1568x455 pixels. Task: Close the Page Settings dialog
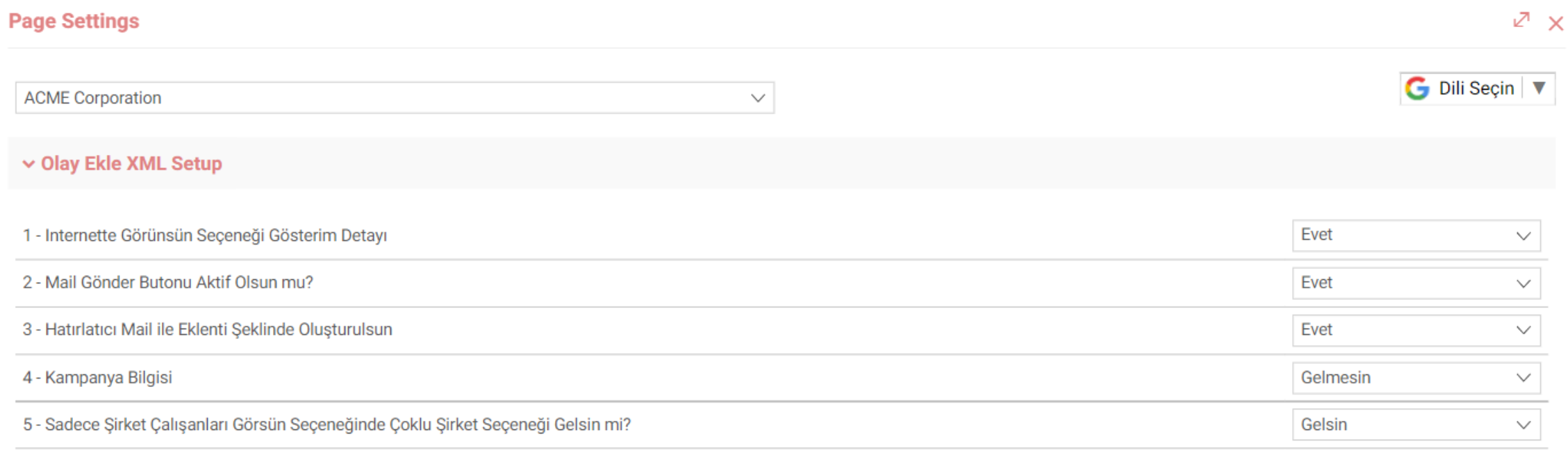(1555, 24)
